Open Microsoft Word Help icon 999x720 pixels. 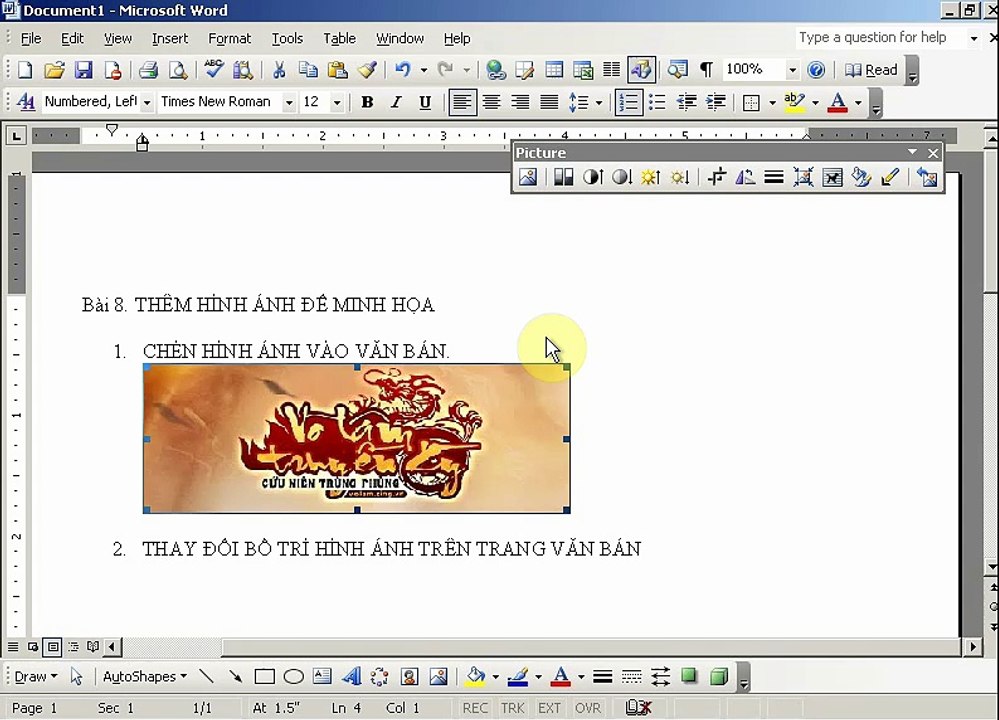click(816, 69)
